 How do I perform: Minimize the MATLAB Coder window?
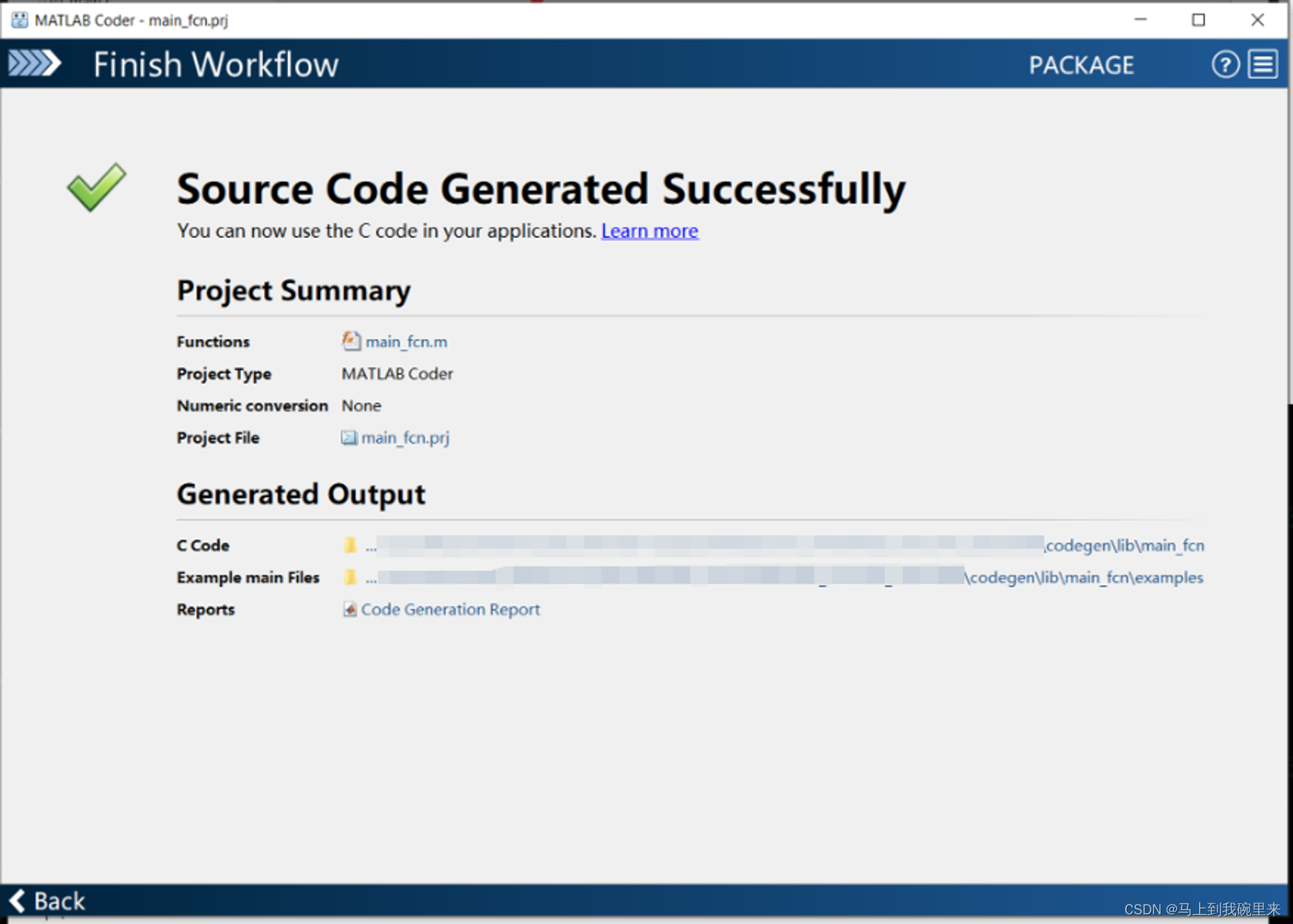pos(1141,20)
